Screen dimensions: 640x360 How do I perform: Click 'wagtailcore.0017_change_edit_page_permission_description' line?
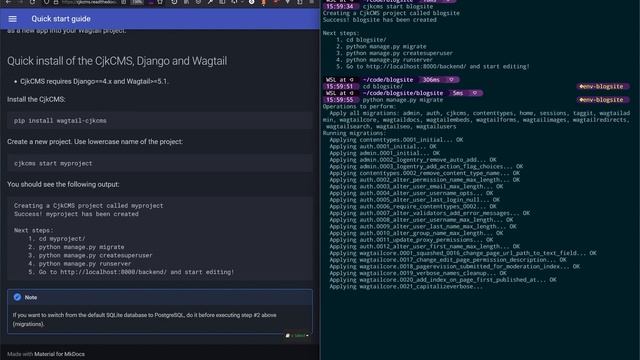[448, 260]
